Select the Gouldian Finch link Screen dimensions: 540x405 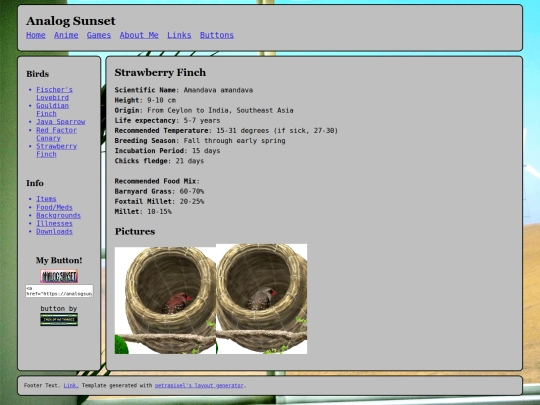tap(52, 110)
